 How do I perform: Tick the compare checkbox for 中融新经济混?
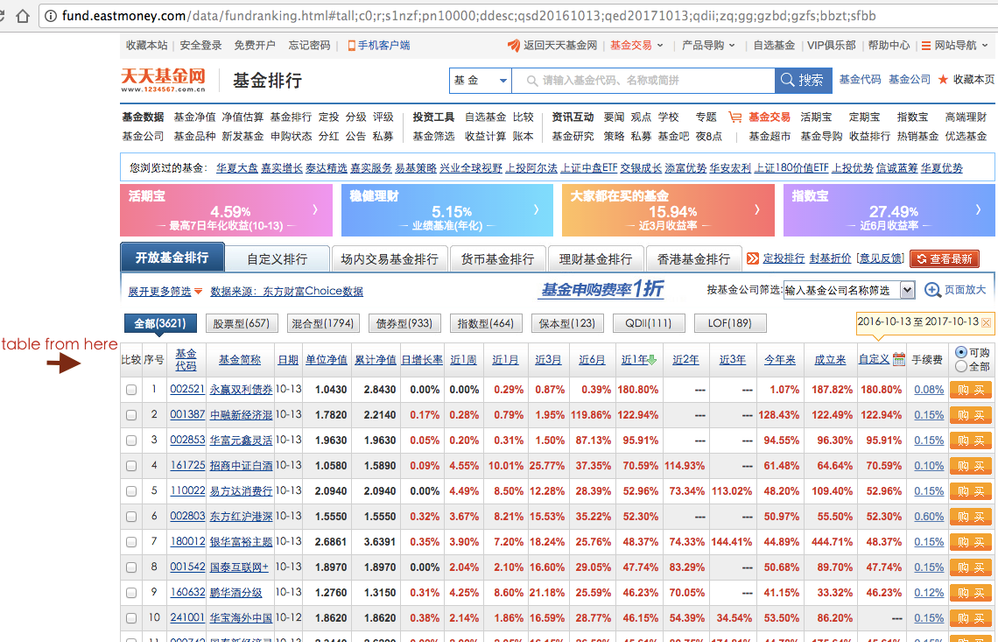[131, 415]
